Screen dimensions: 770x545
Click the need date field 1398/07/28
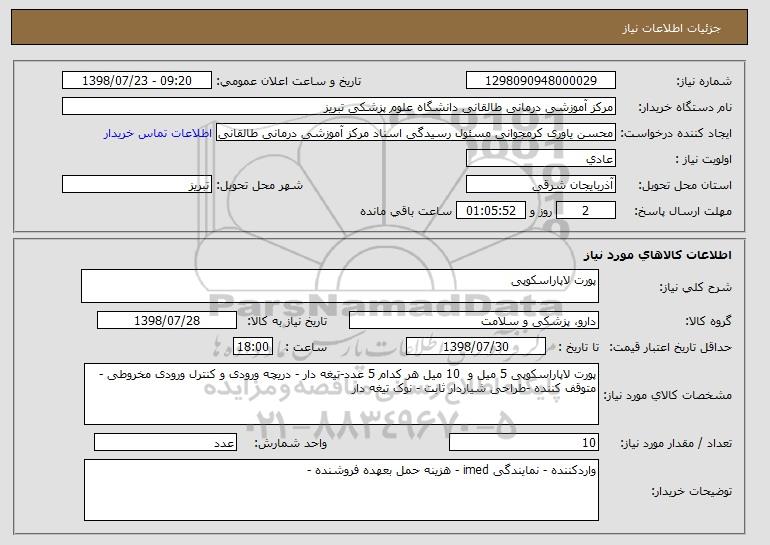[167, 321]
